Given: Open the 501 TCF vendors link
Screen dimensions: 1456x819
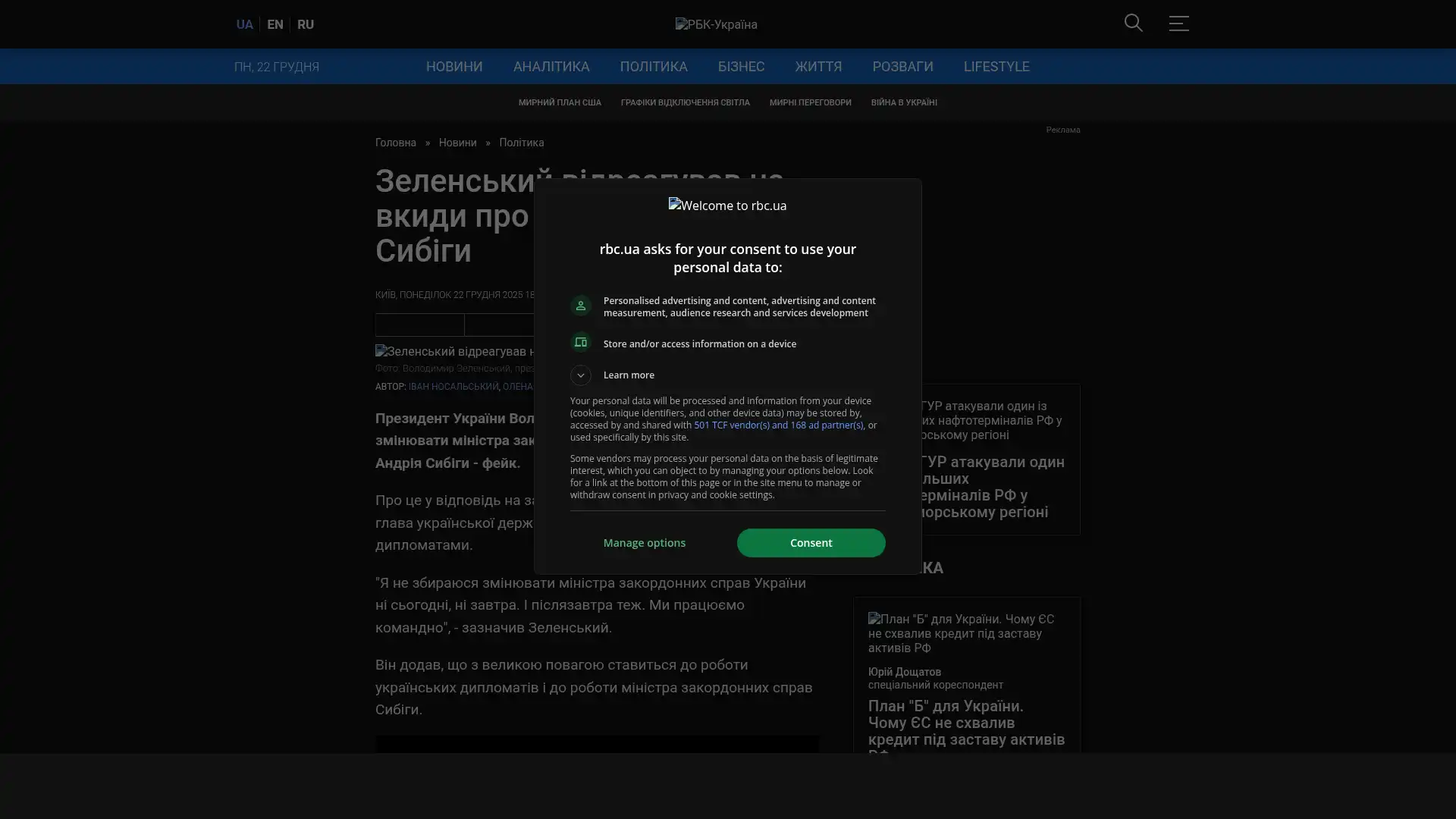Looking at the screenshot, I should coord(778,425).
